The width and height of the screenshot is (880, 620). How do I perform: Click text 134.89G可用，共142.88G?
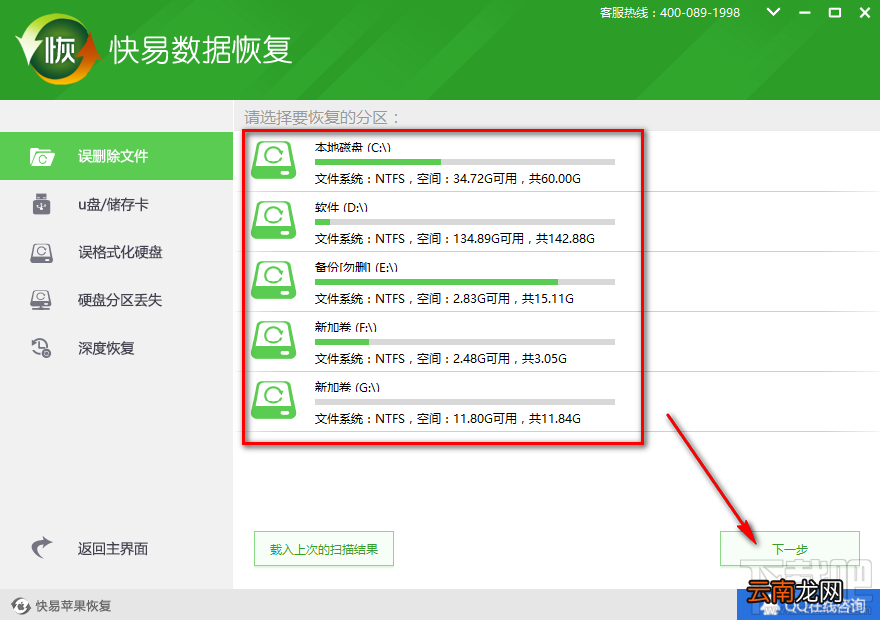click(x=524, y=238)
